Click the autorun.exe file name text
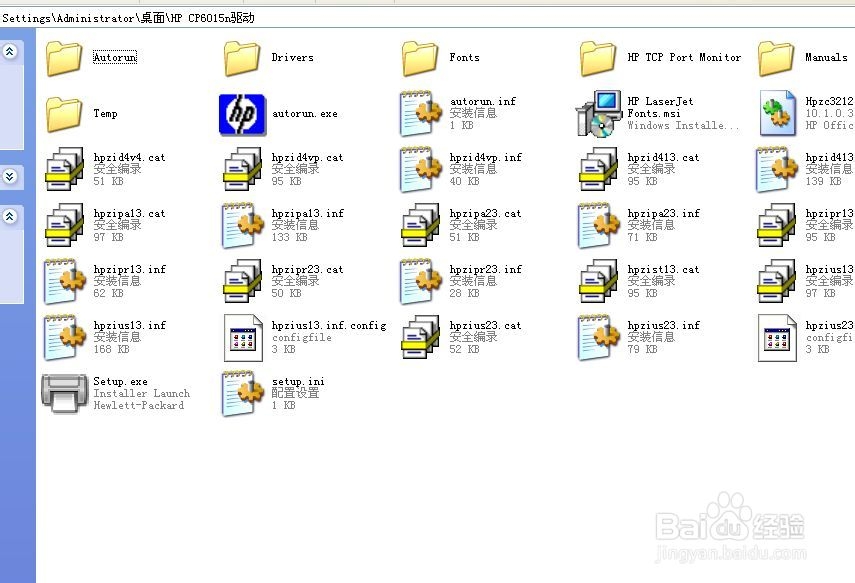The height and width of the screenshot is (583, 855). pos(305,113)
